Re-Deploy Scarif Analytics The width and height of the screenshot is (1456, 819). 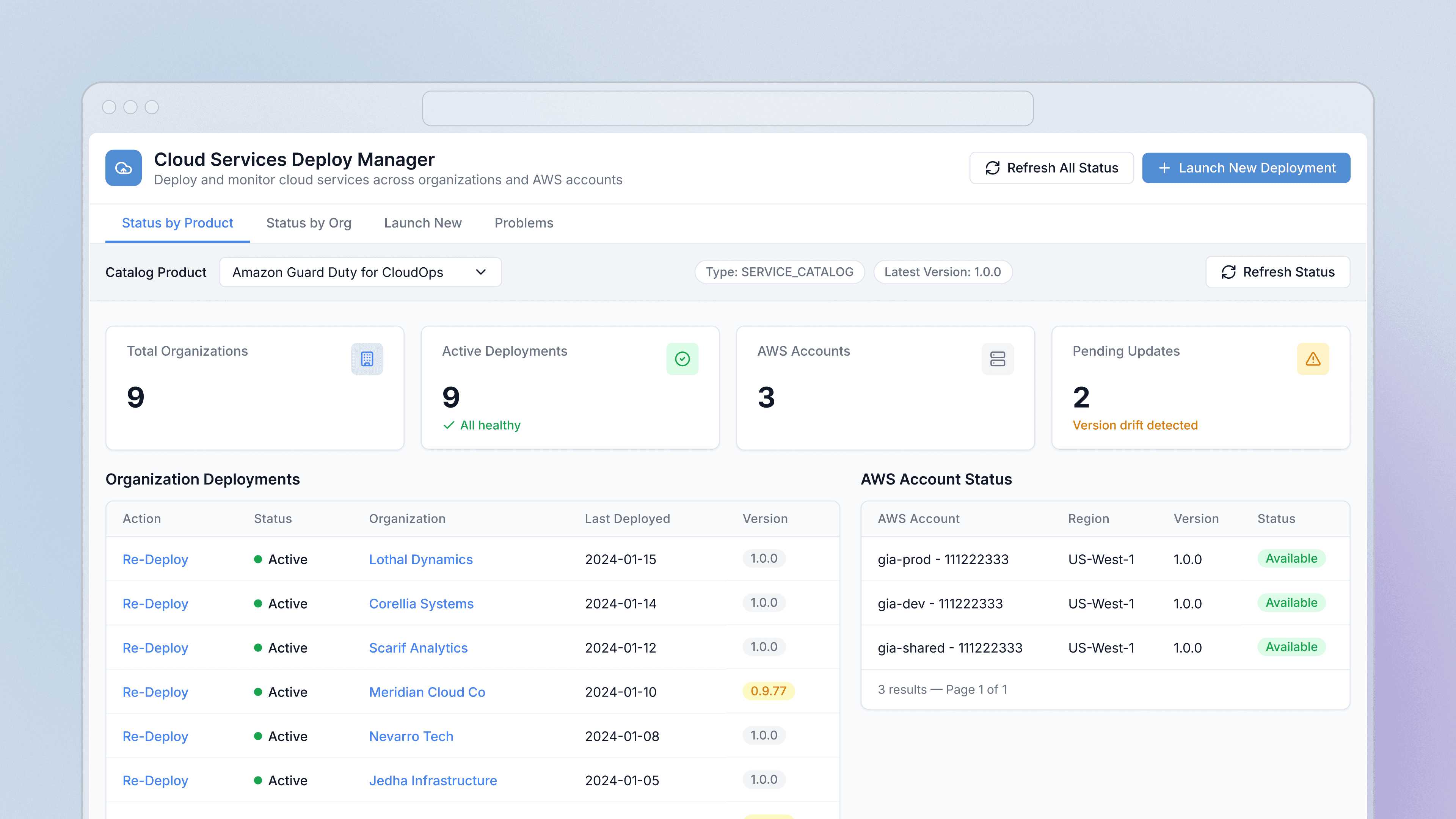tap(155, 648)
